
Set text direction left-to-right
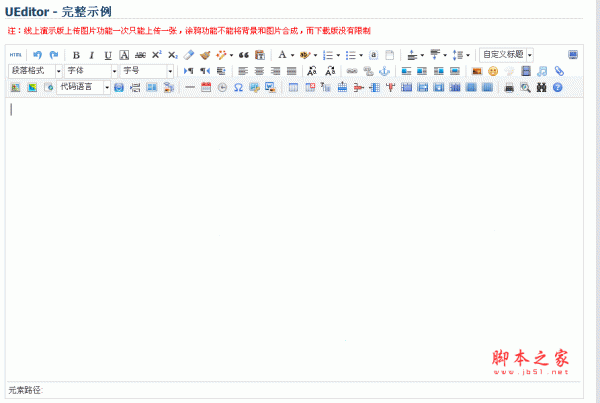[188, 71]
